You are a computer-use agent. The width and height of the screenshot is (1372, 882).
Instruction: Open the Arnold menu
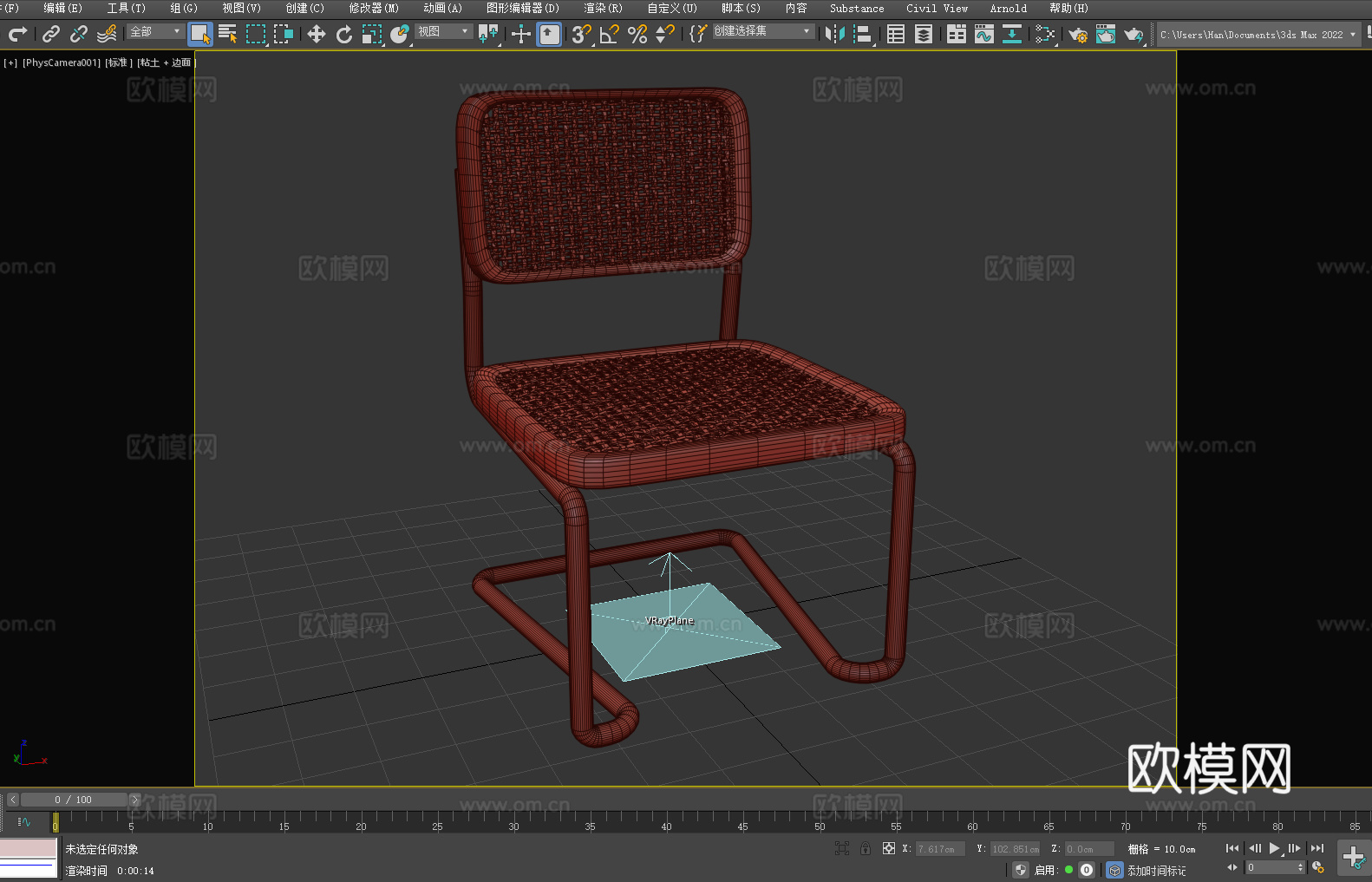pos(1008,8)
